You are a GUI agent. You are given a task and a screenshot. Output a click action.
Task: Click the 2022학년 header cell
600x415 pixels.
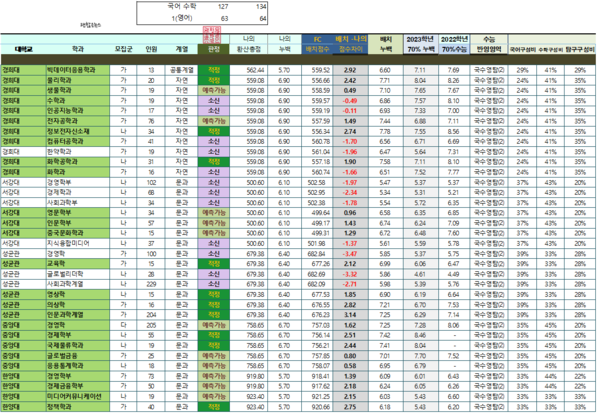pyautogui.click(x=454, y=39)
